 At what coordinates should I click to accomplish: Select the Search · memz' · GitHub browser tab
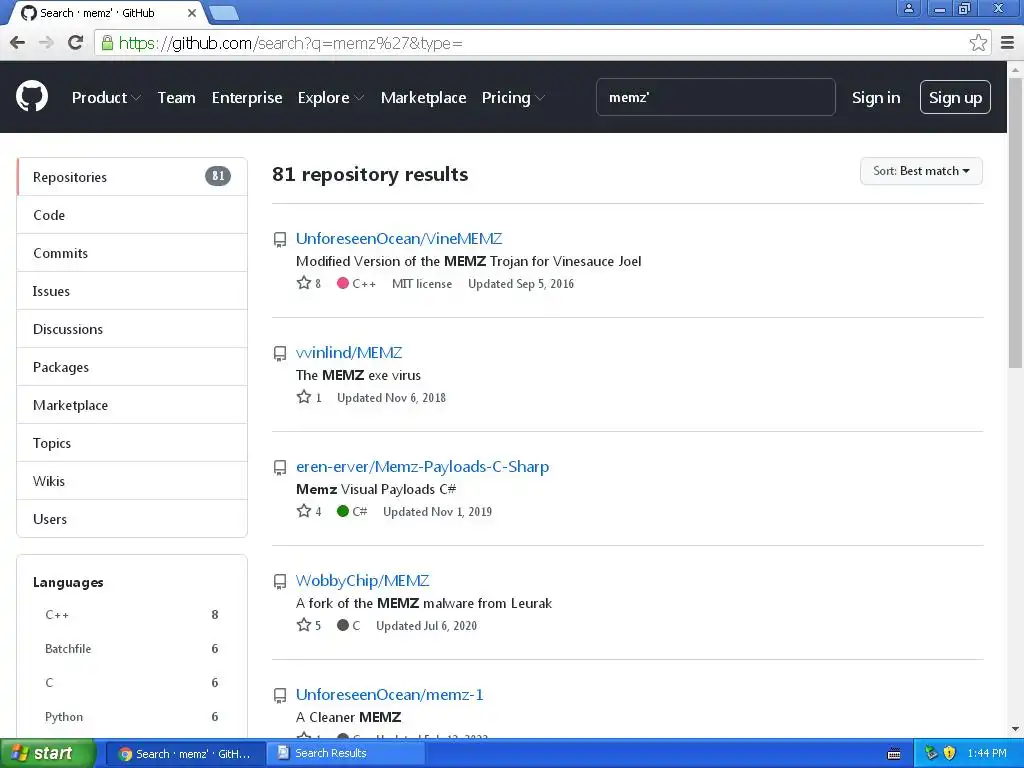(108, 13)
